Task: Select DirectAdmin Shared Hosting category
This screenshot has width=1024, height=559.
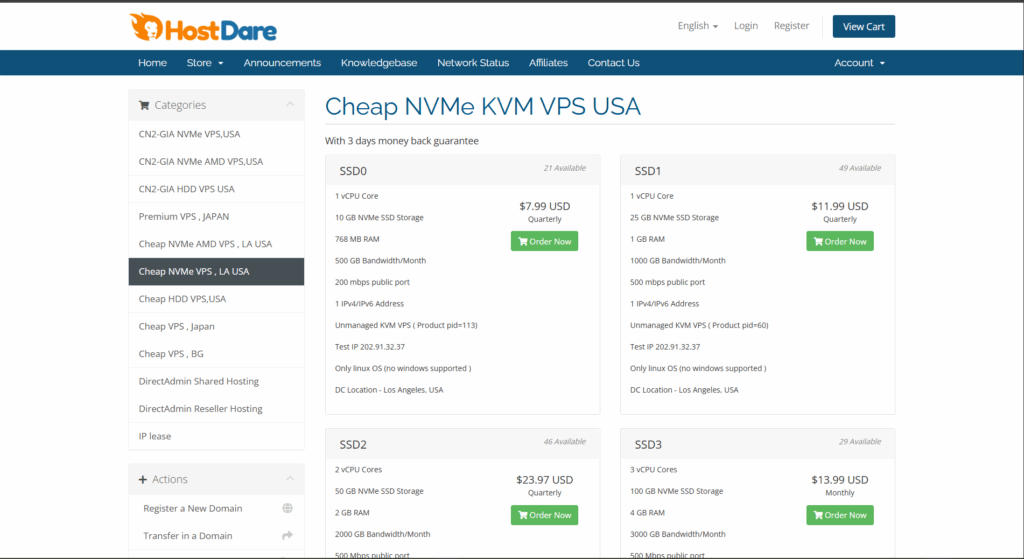Action: pos(216,381)
